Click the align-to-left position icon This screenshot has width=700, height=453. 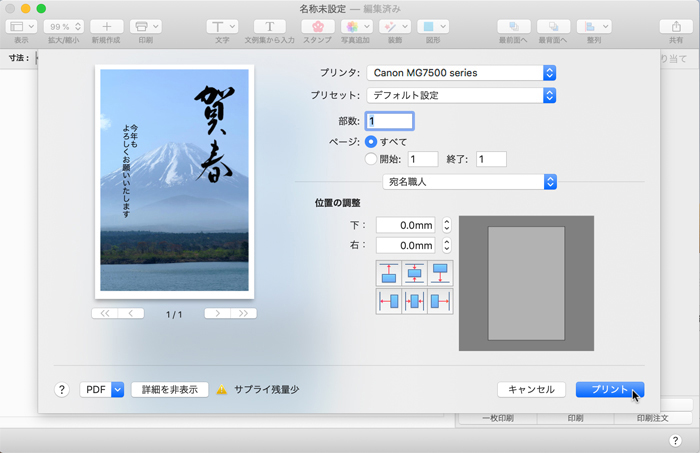pyautogui.click(x=388, y=300)
